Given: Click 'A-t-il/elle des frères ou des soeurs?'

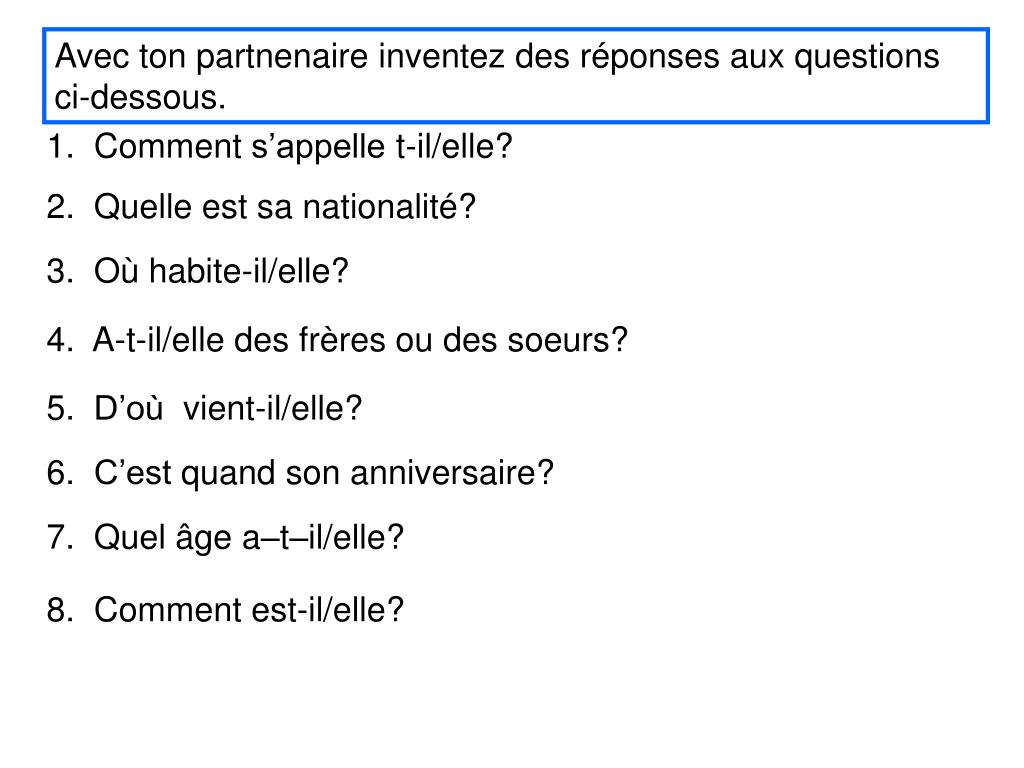Looking at the screenshot, I should [x=360, y=340].
